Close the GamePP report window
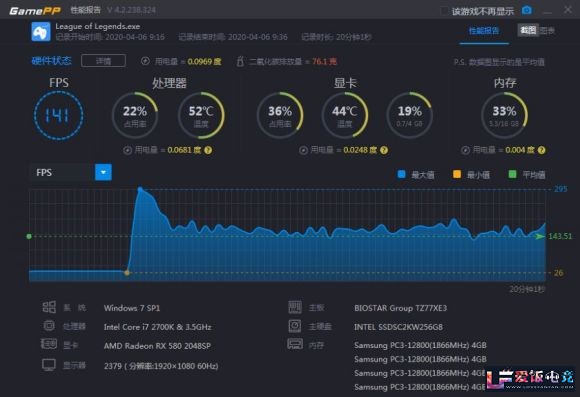Image resolution: width=580 pixels, height=397 pixels. pos(568,10)
